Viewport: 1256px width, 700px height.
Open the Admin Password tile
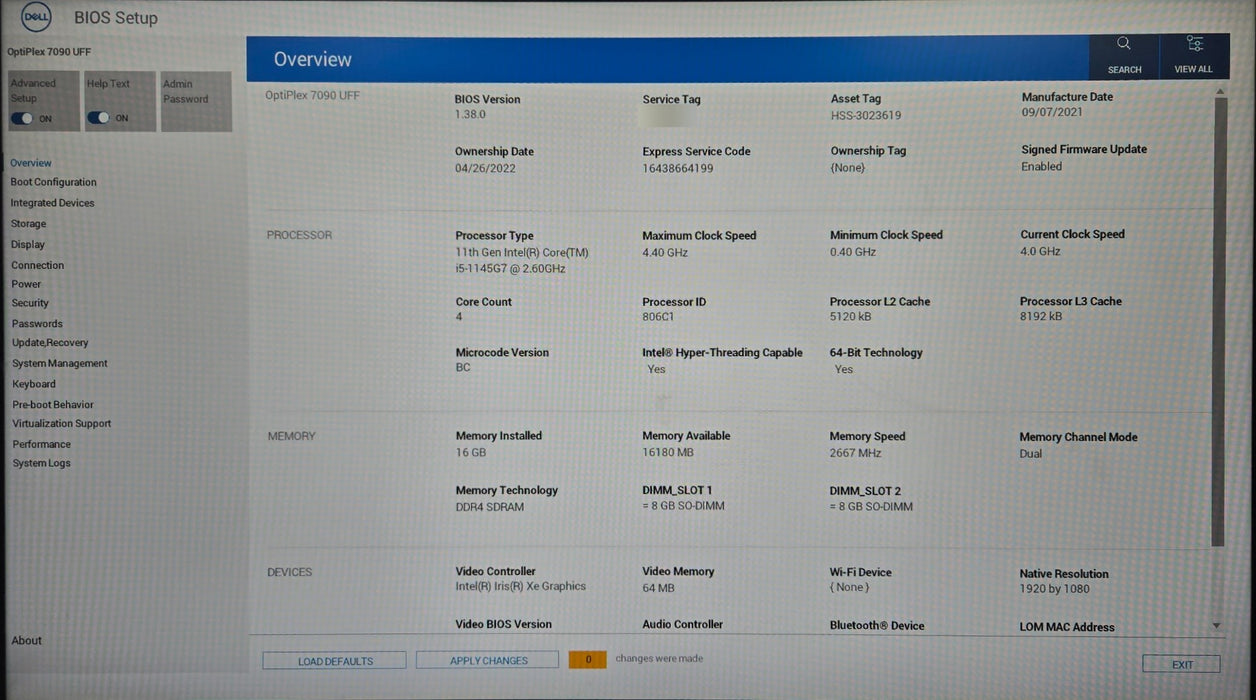coord(196,101)
